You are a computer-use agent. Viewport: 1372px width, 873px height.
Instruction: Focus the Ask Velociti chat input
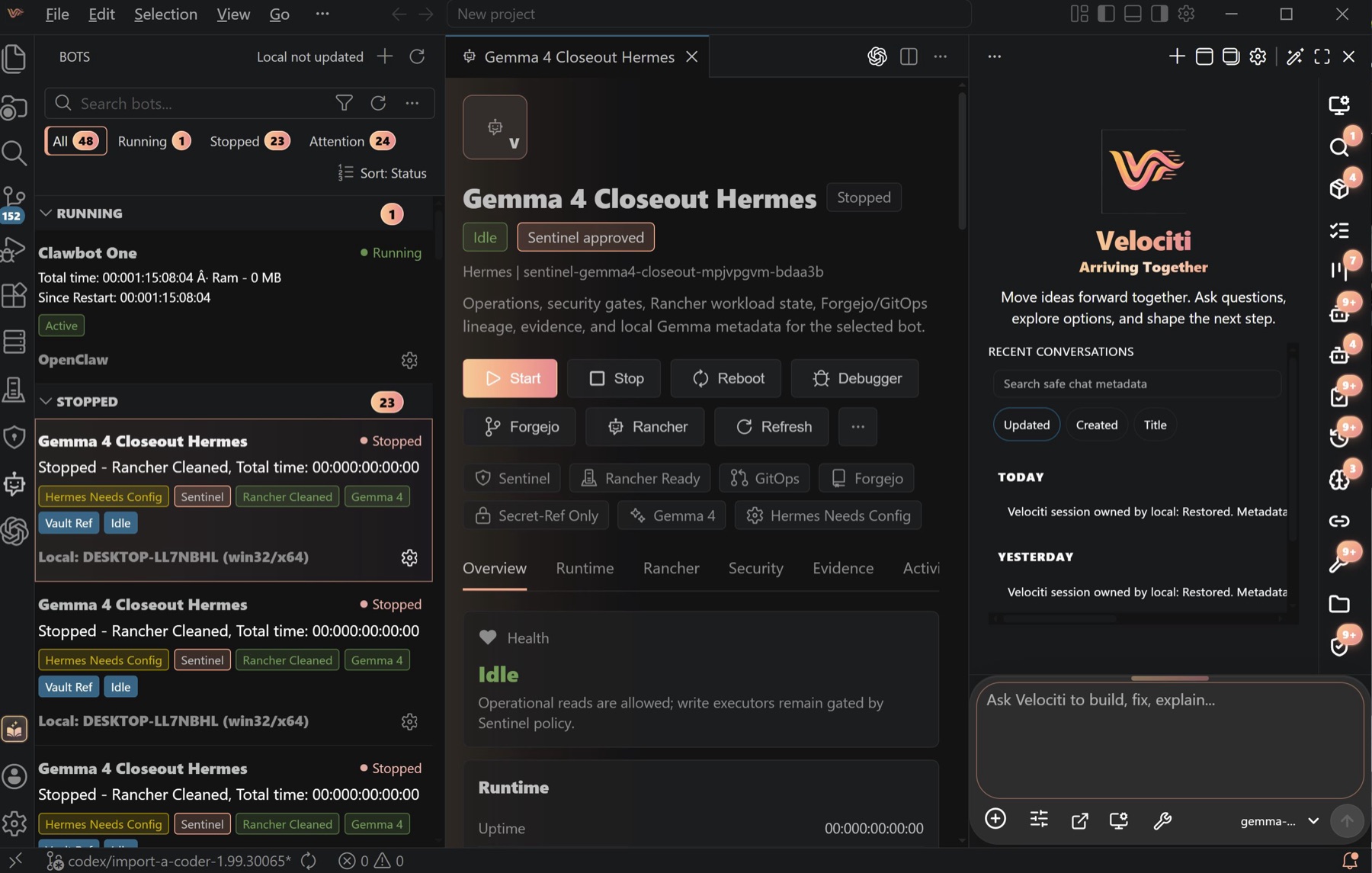(1169, 740)
